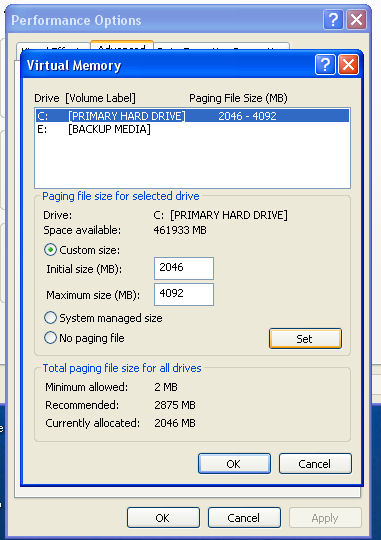Image resolution: width=381 pixels, height=540 pixels.
Task: Click the Virtual Memory help question-mark button
Action: [325, 64]
